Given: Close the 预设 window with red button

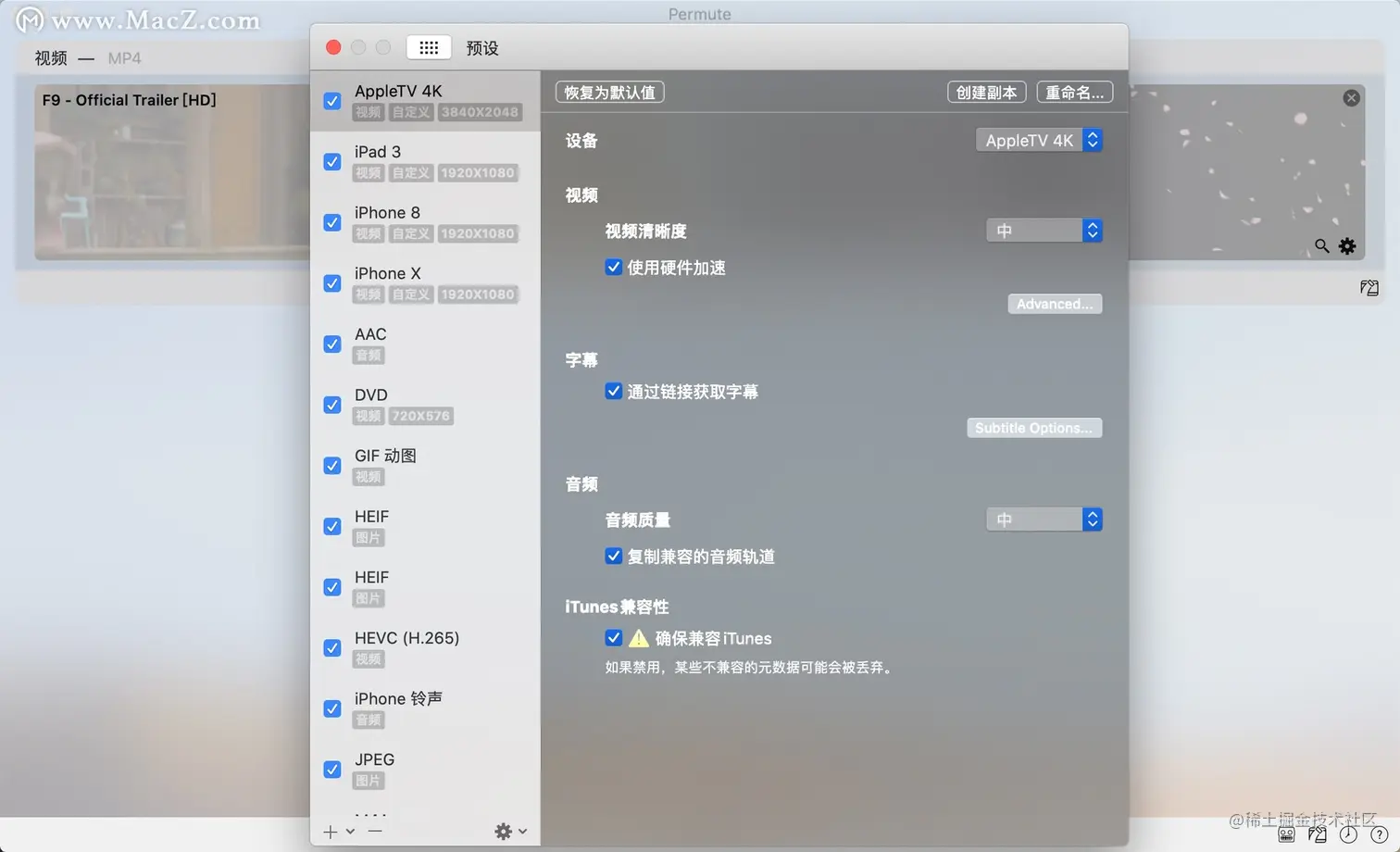Looking at the screenshot, I should pos(333,47).
